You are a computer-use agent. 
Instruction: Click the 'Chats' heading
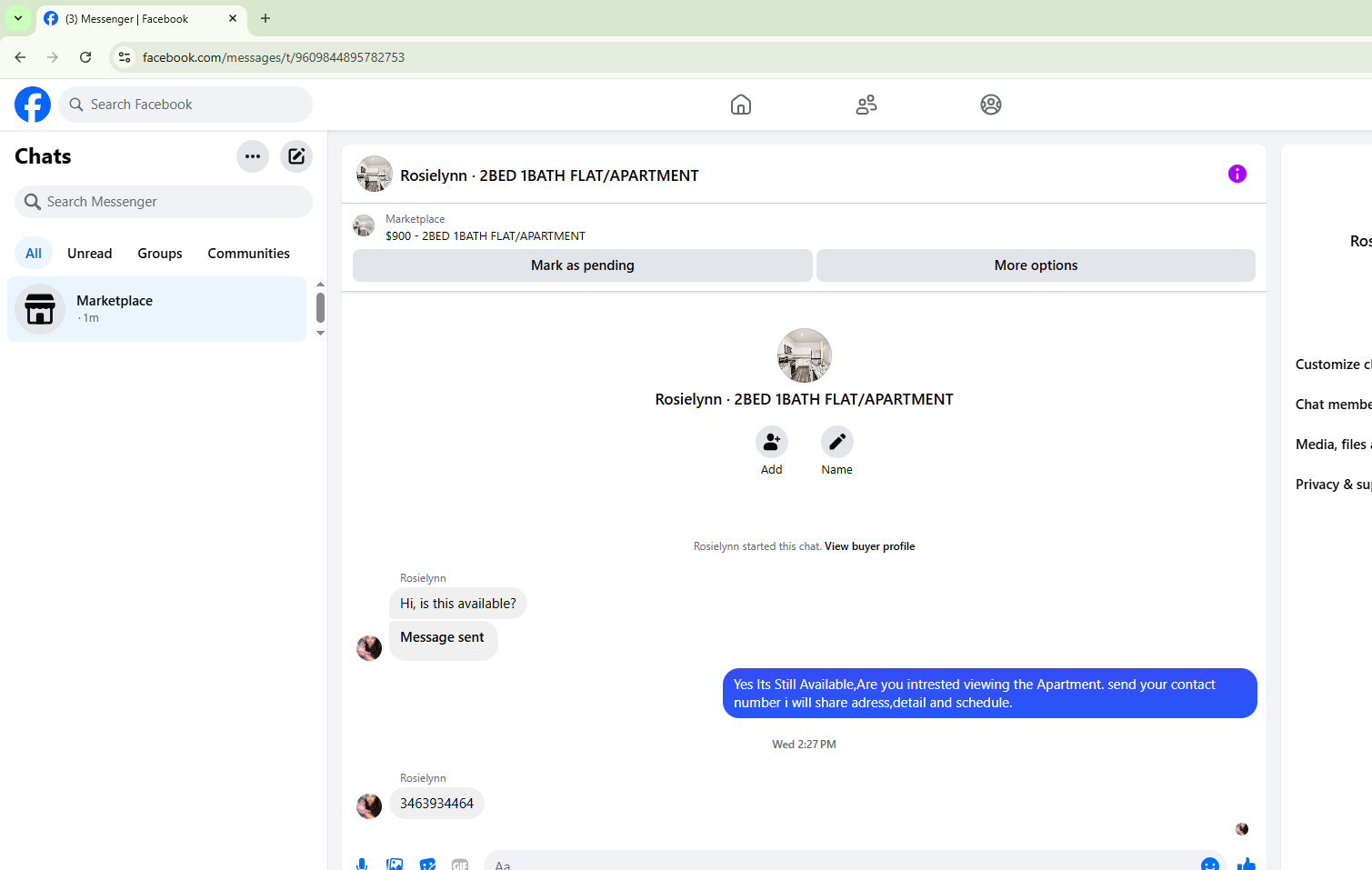43,156
